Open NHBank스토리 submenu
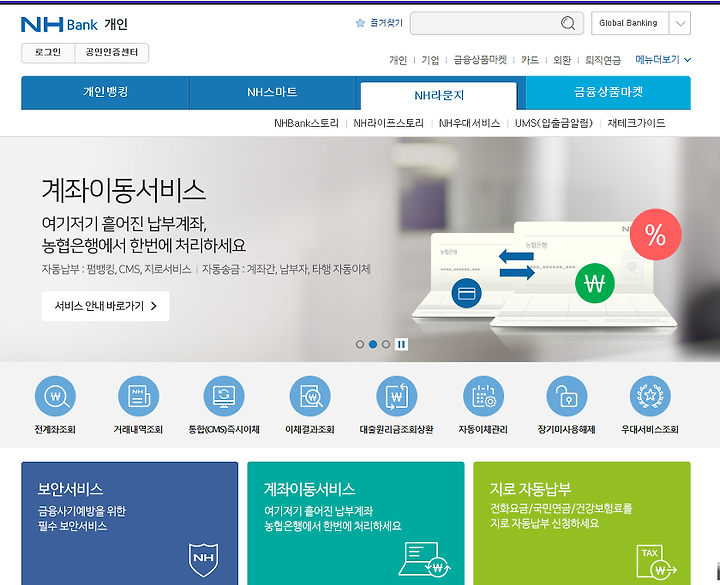720x585 pixels. point(306,123)
